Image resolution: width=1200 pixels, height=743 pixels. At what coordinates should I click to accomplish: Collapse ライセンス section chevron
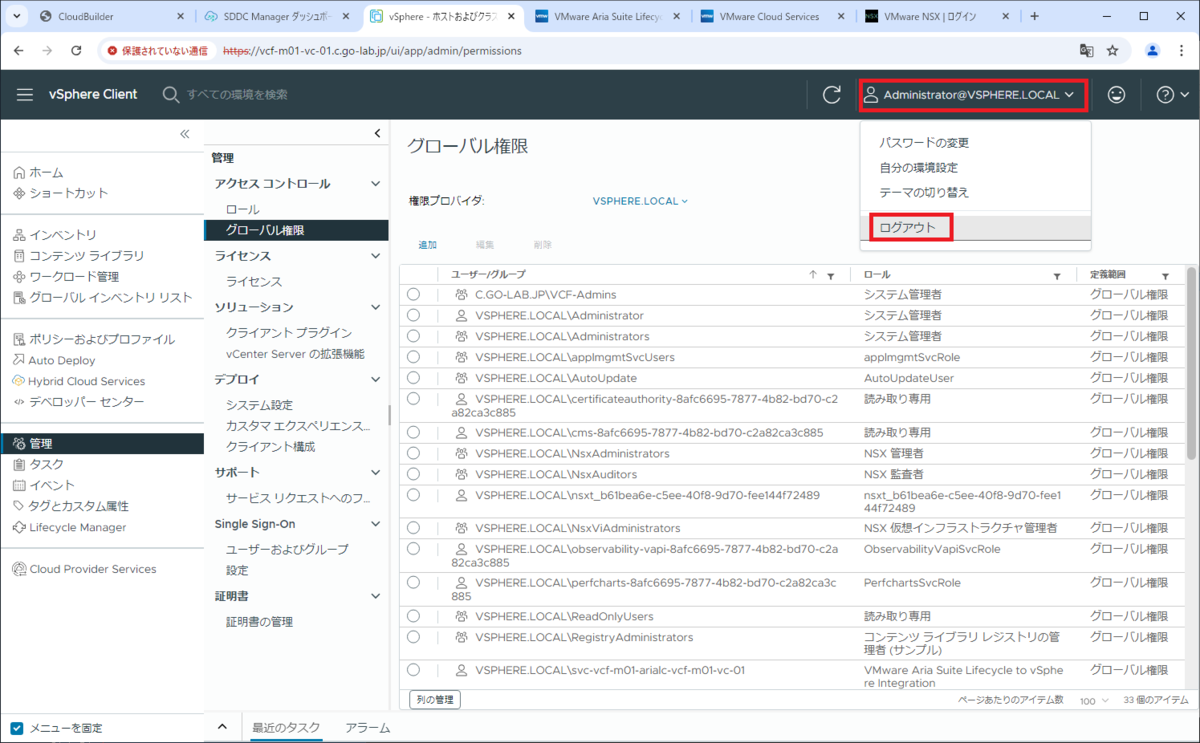pos(376,256)
